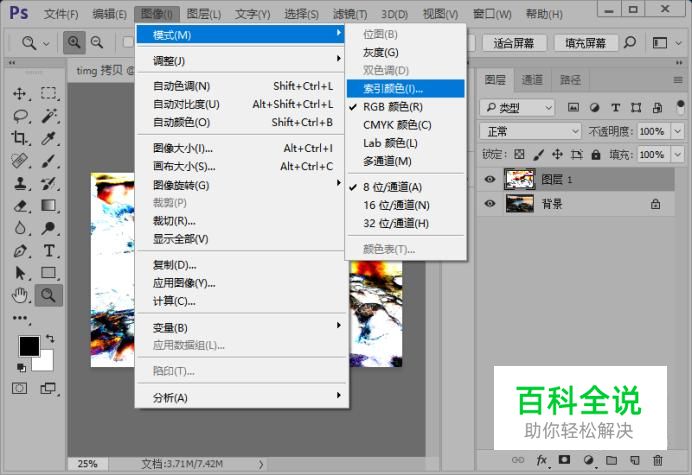692x475 pixels.
Task: Open the layers panel menu icon
Action: 678,80
